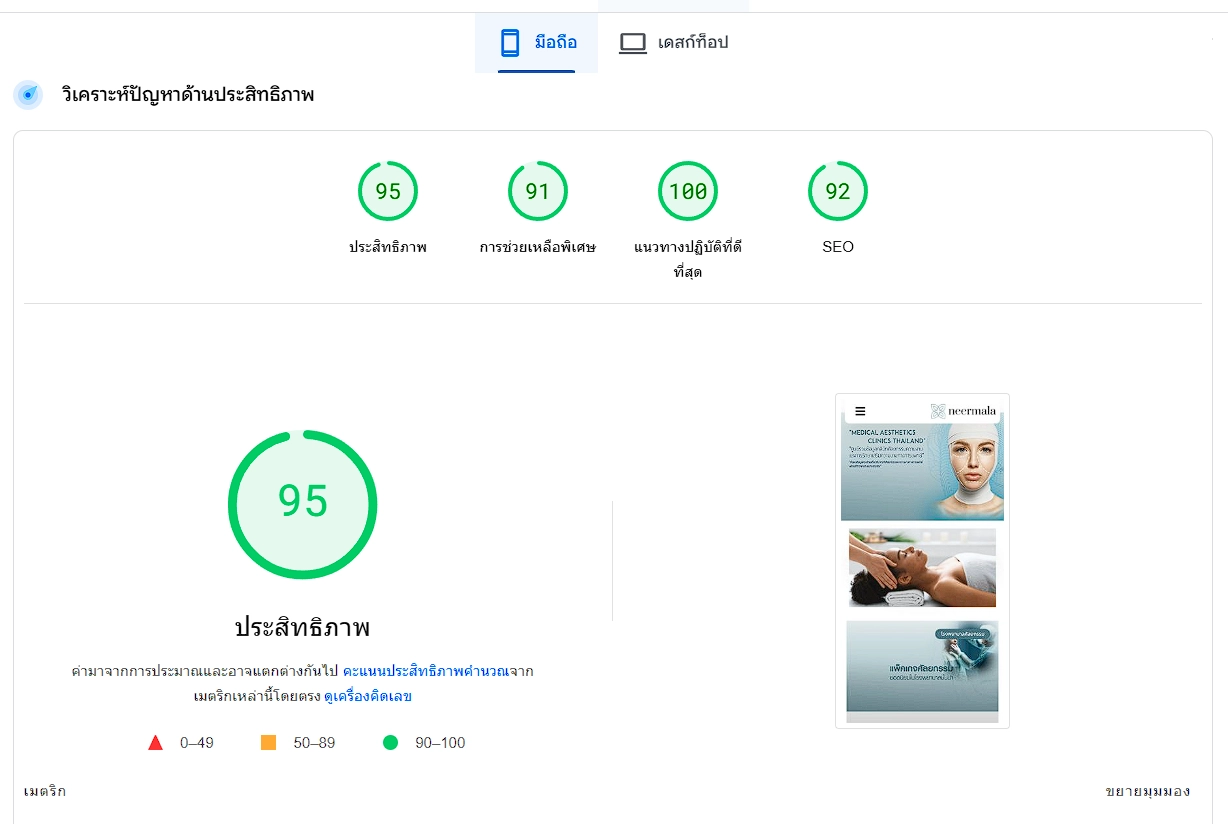
Task: Click the ขยายมุมมอง expand view button
Action: coord(1148,791)
